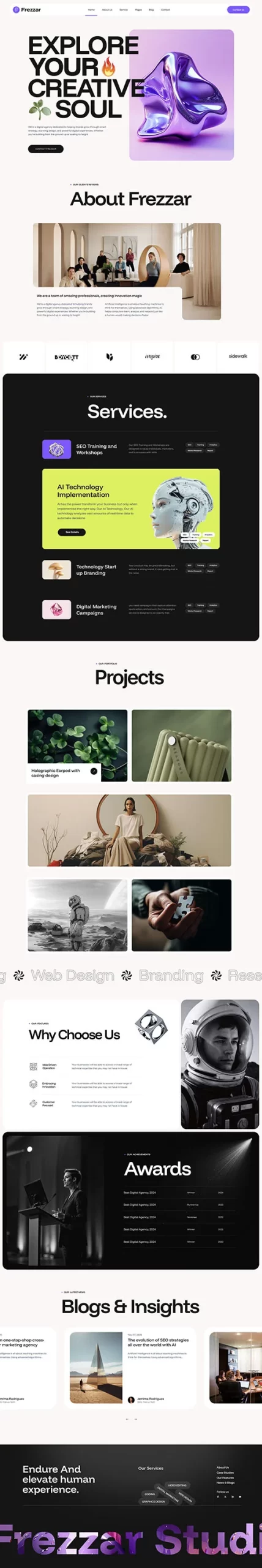Expand the Digital Marketing Campaigns service
The image size is (262, 1568).
130,609
